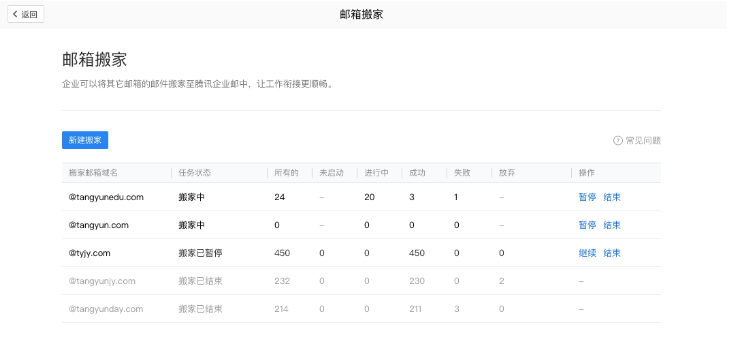Resume the @tyjy.com migration with 继续
Screen dimensions: 732x361
587,253
